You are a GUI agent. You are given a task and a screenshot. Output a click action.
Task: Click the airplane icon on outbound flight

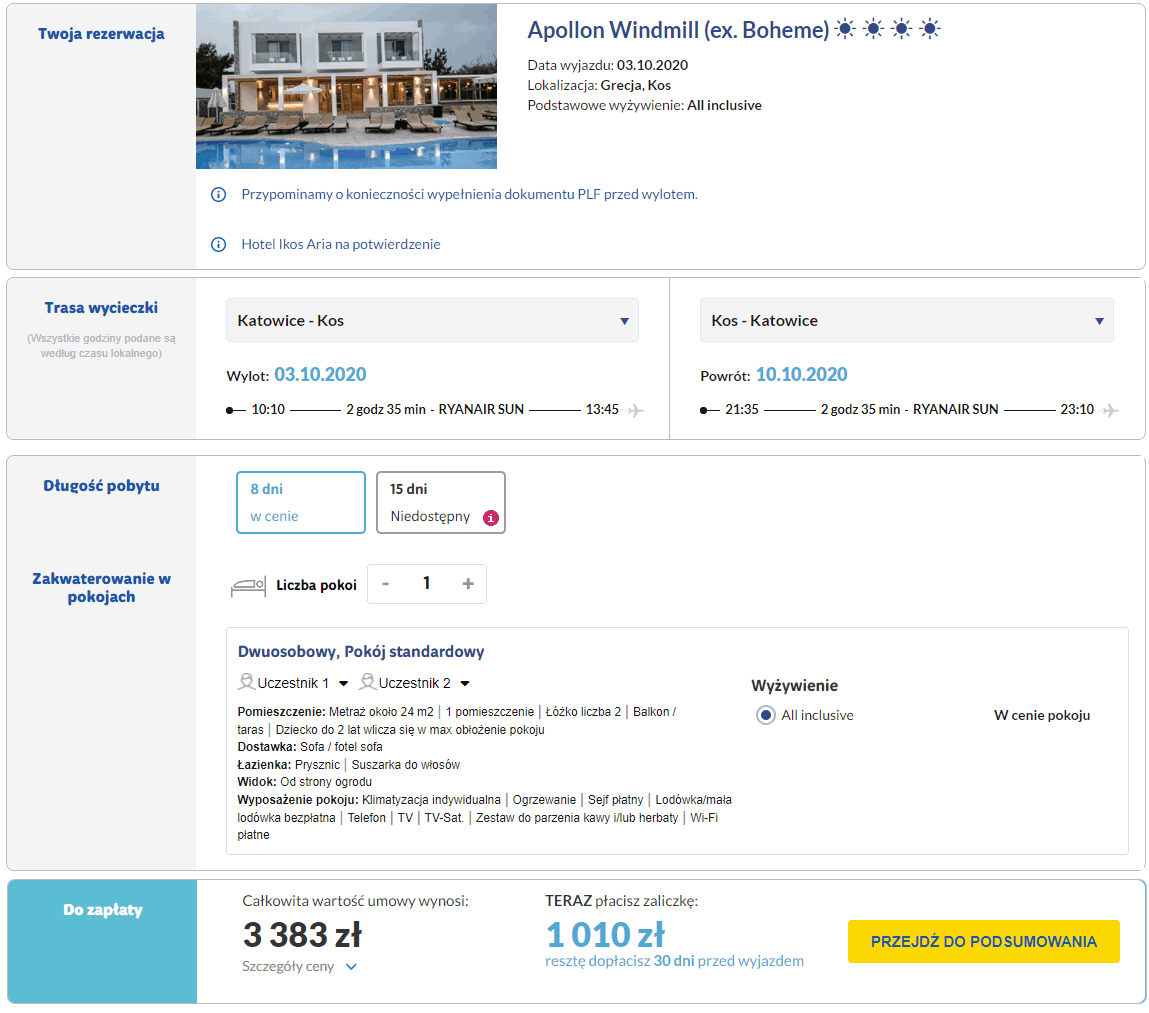[x=635, y=410]
